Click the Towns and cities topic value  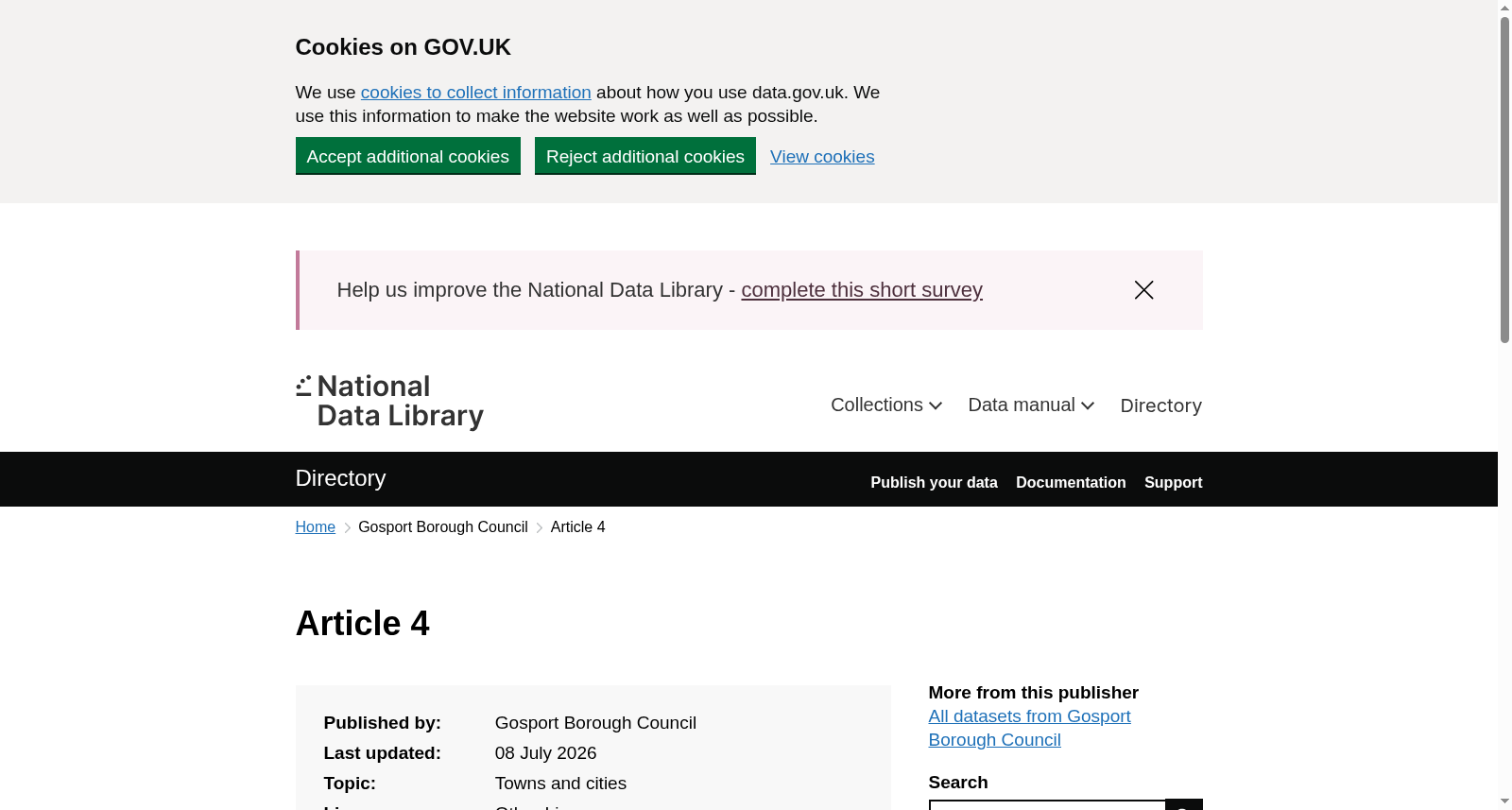point(560,784)
